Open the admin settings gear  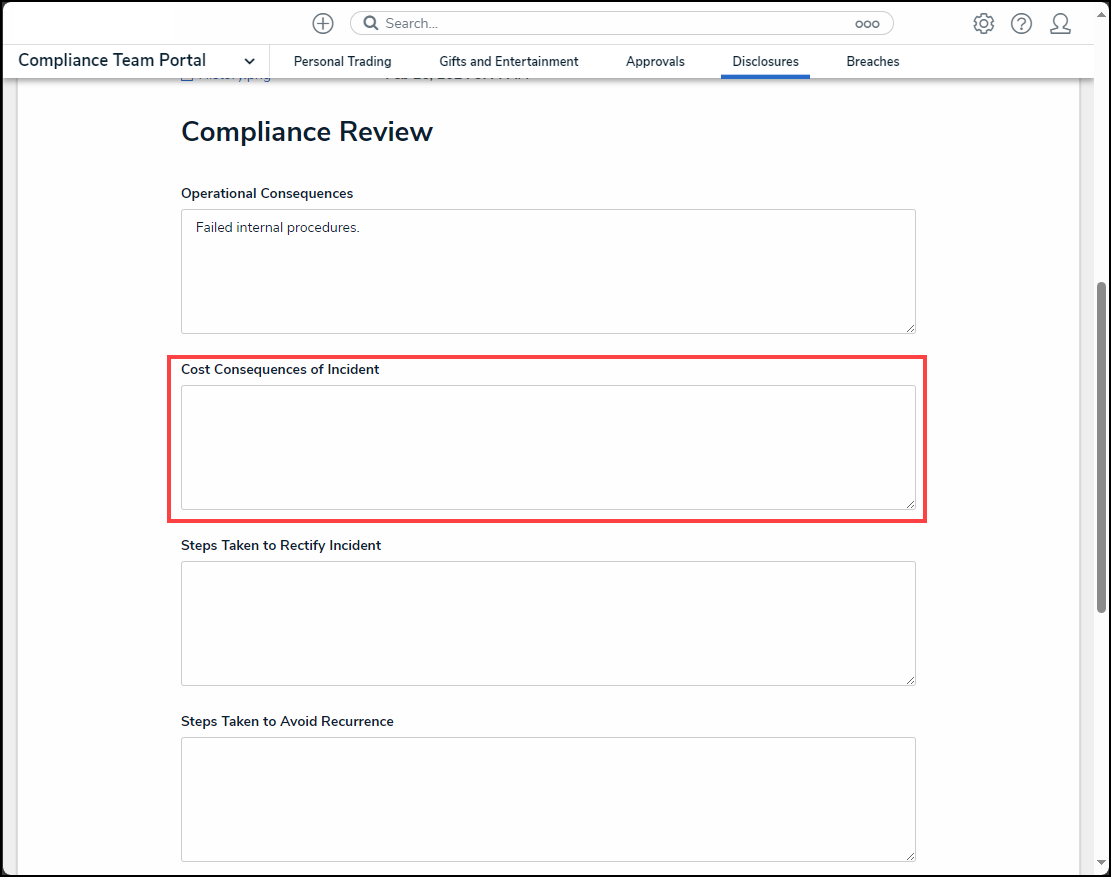point(983,23)
